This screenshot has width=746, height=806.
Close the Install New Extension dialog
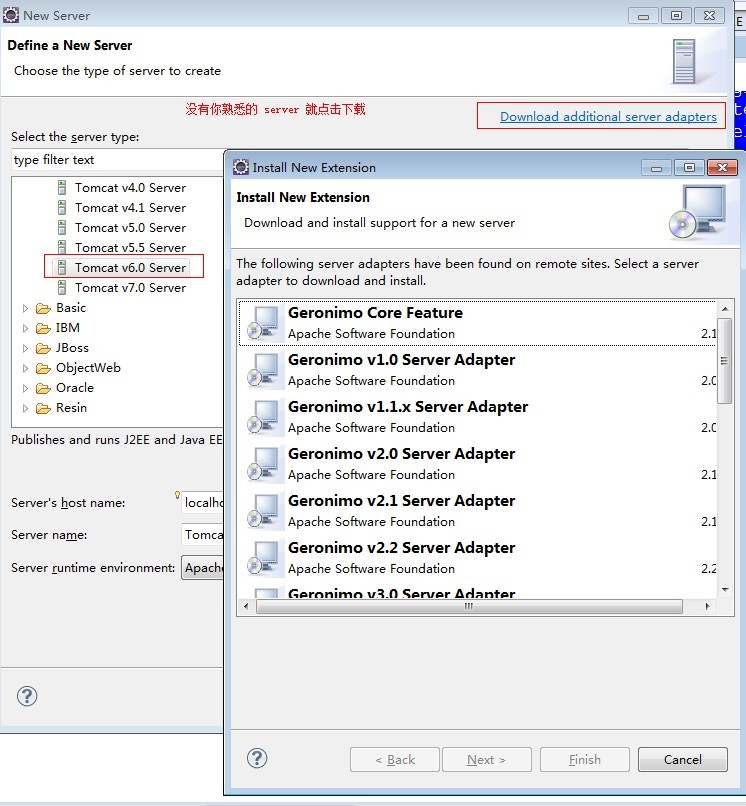(722, 167)
